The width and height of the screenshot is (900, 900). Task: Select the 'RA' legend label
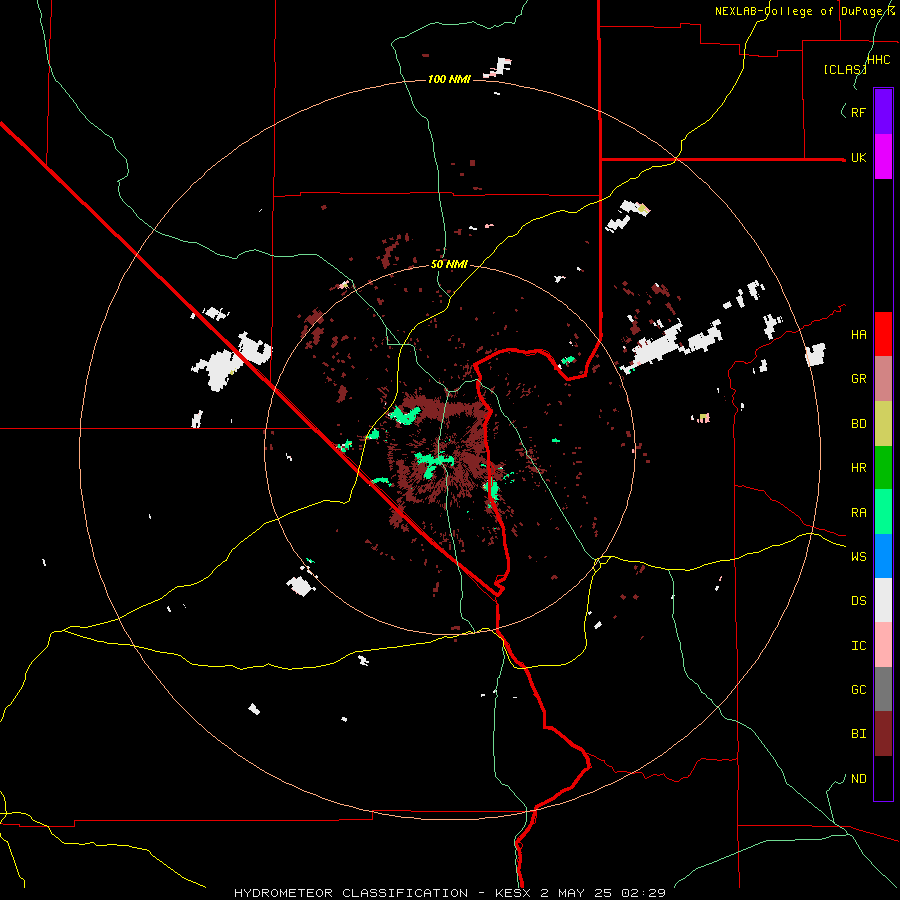coord(858,513)
